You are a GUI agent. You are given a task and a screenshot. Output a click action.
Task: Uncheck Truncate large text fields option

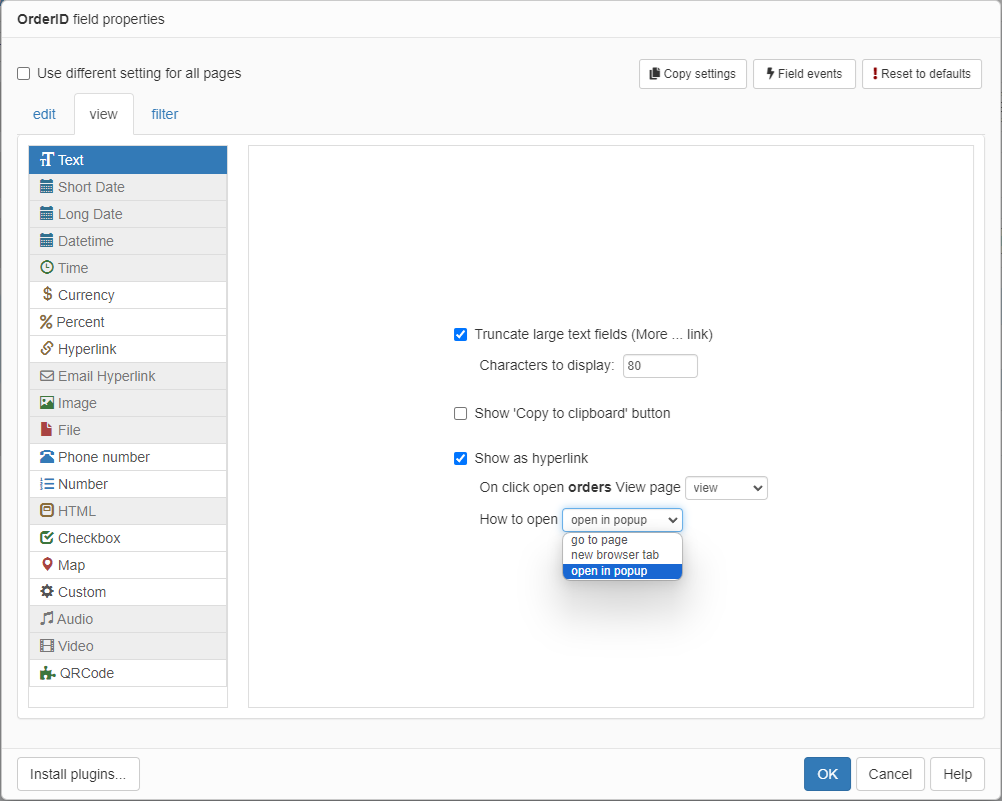[461, 335]
